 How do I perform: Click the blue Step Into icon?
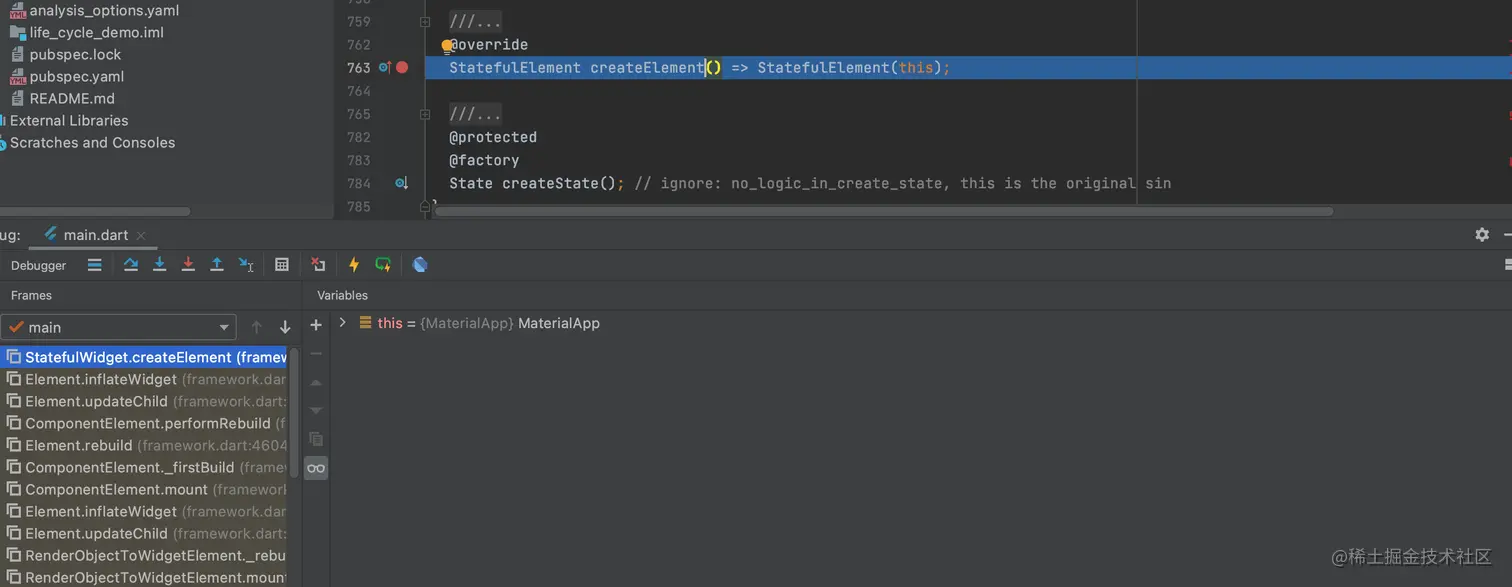(x=159, y=265)
